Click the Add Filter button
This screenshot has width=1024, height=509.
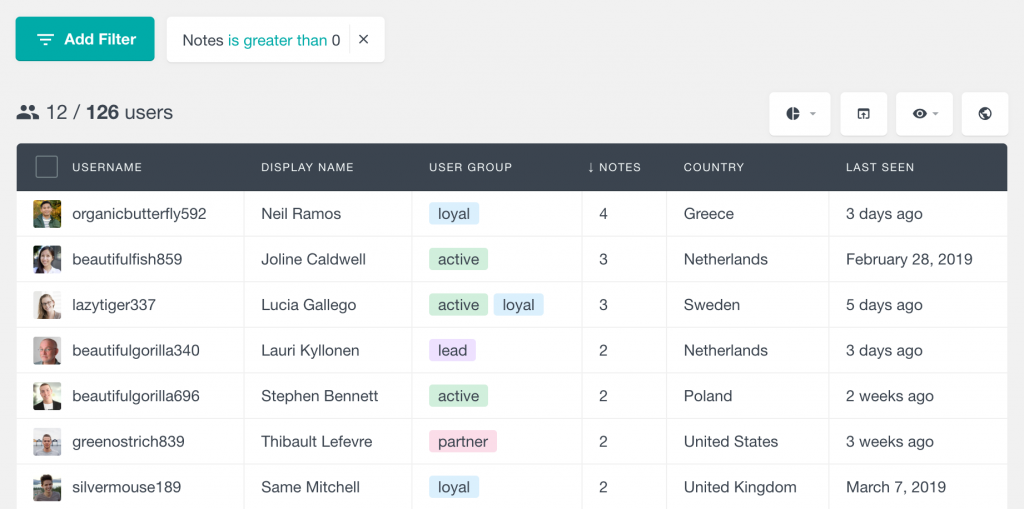(x=85, y=39)
